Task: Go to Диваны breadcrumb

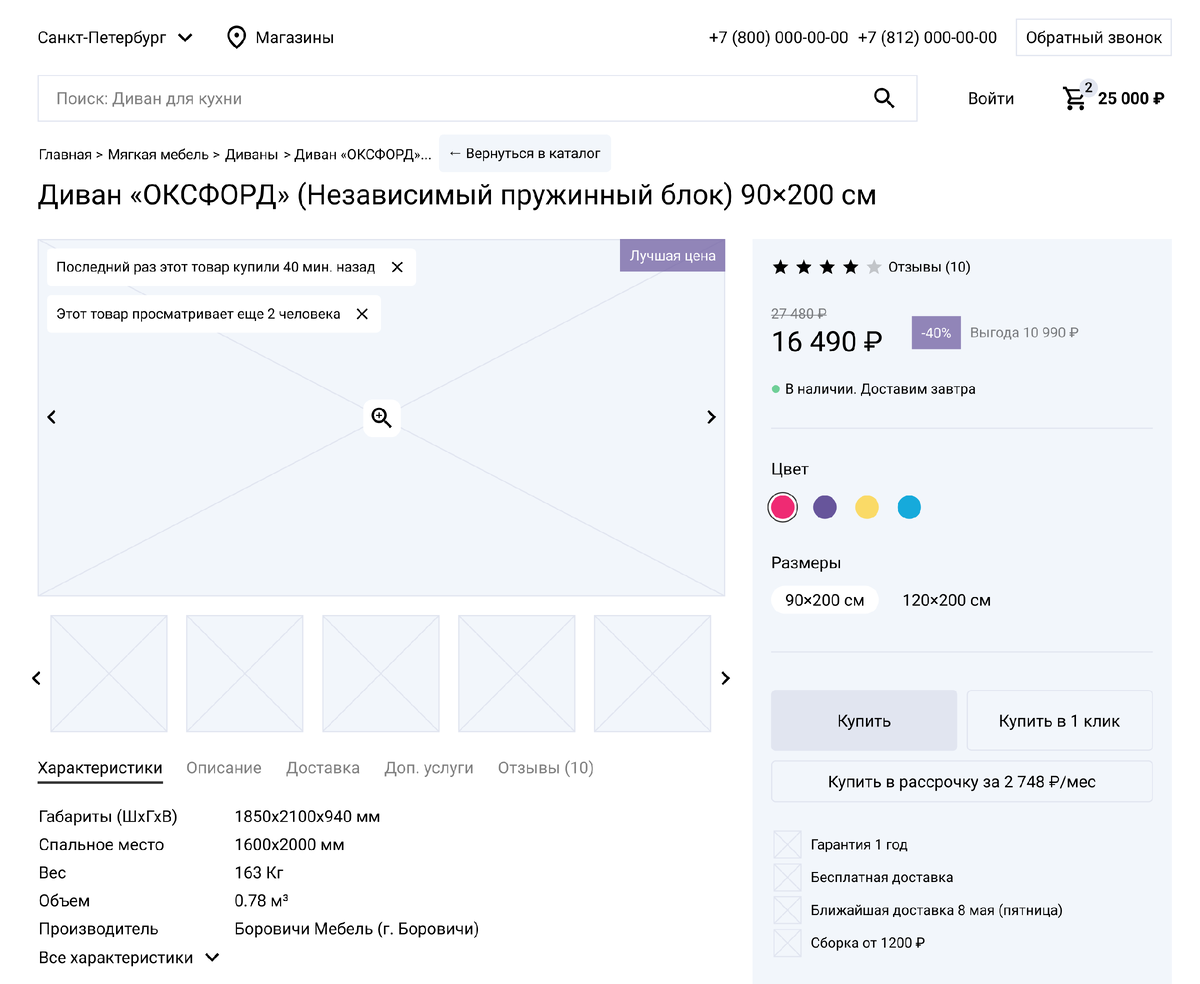Action: (x=251, y=154)
